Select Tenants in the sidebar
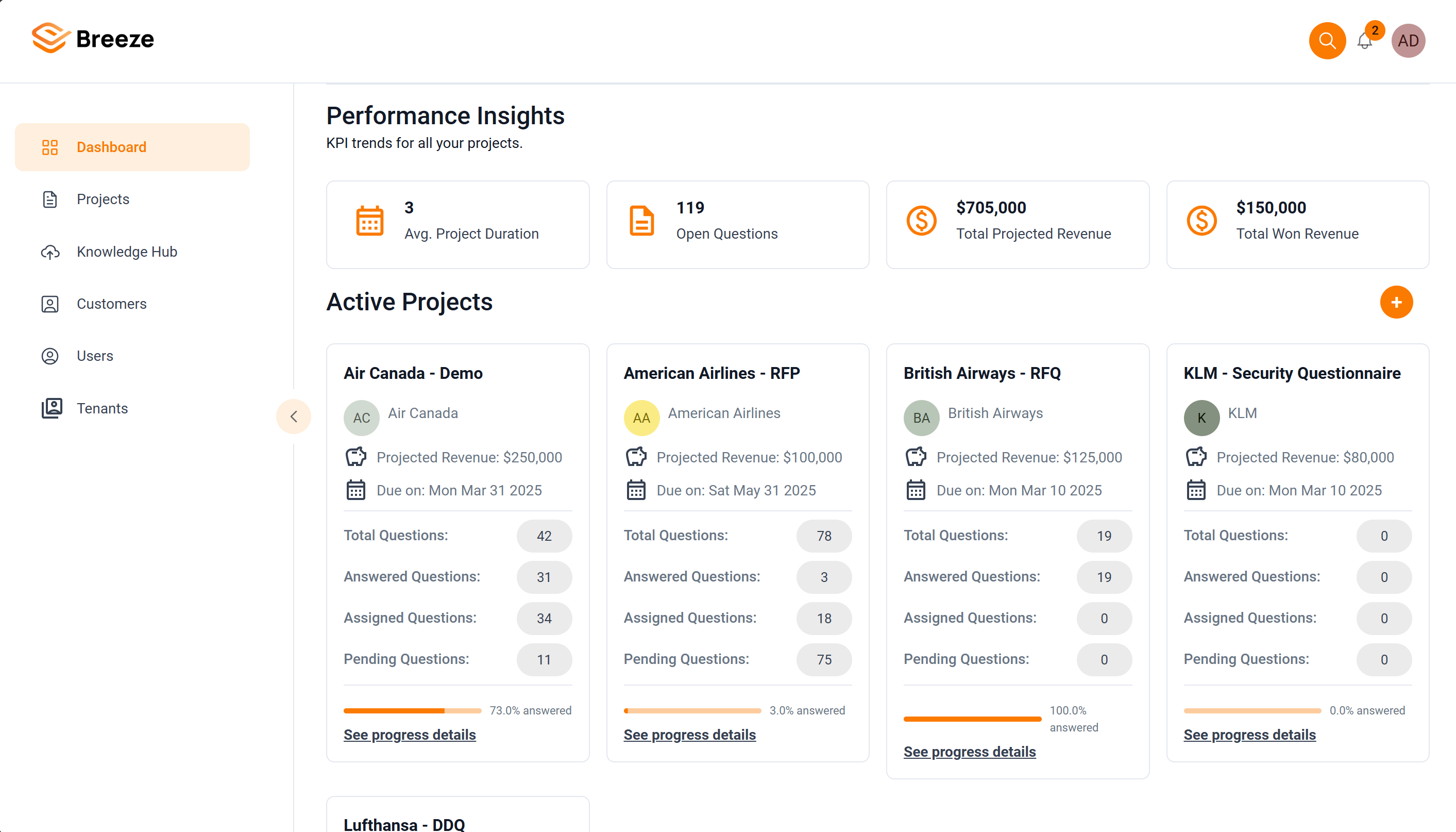This screenshot has height=832, width=1456. (102, 408)
